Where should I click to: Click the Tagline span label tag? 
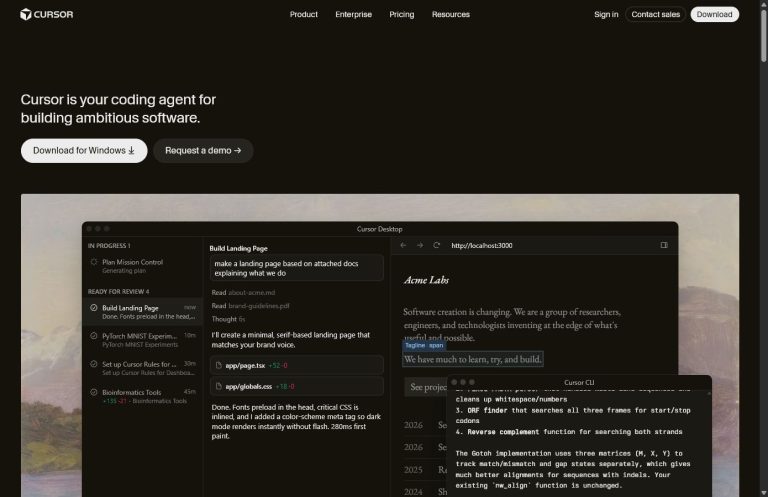[x=424, y=346]
